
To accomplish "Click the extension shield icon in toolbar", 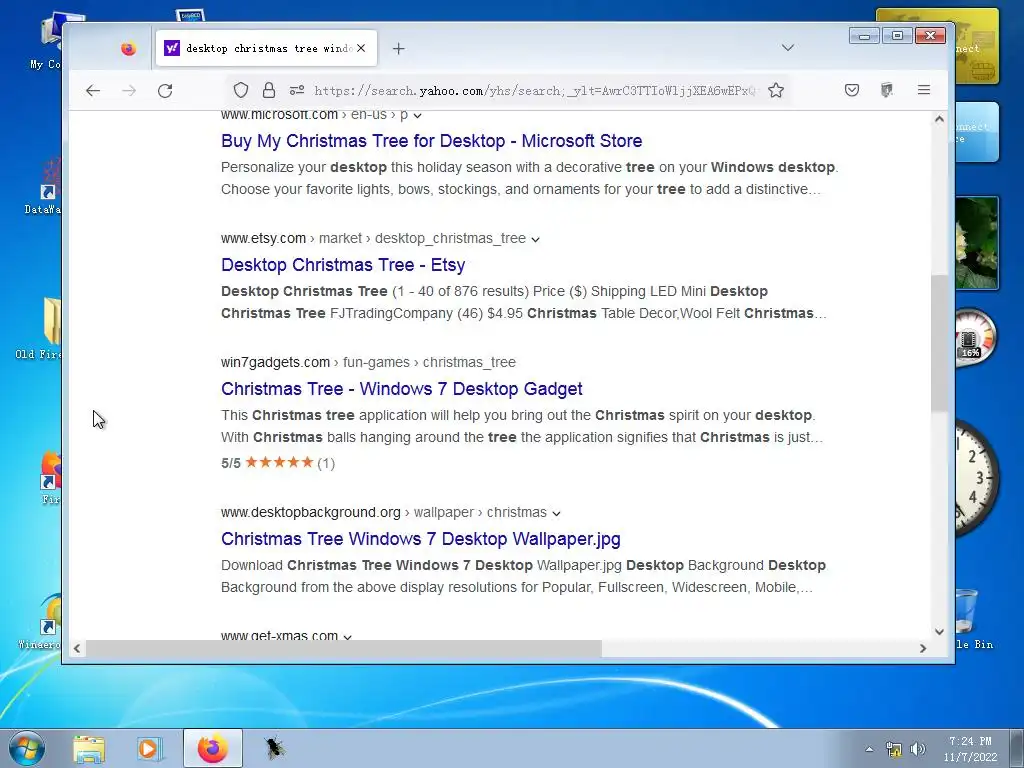I will click(x=886, y=90).
